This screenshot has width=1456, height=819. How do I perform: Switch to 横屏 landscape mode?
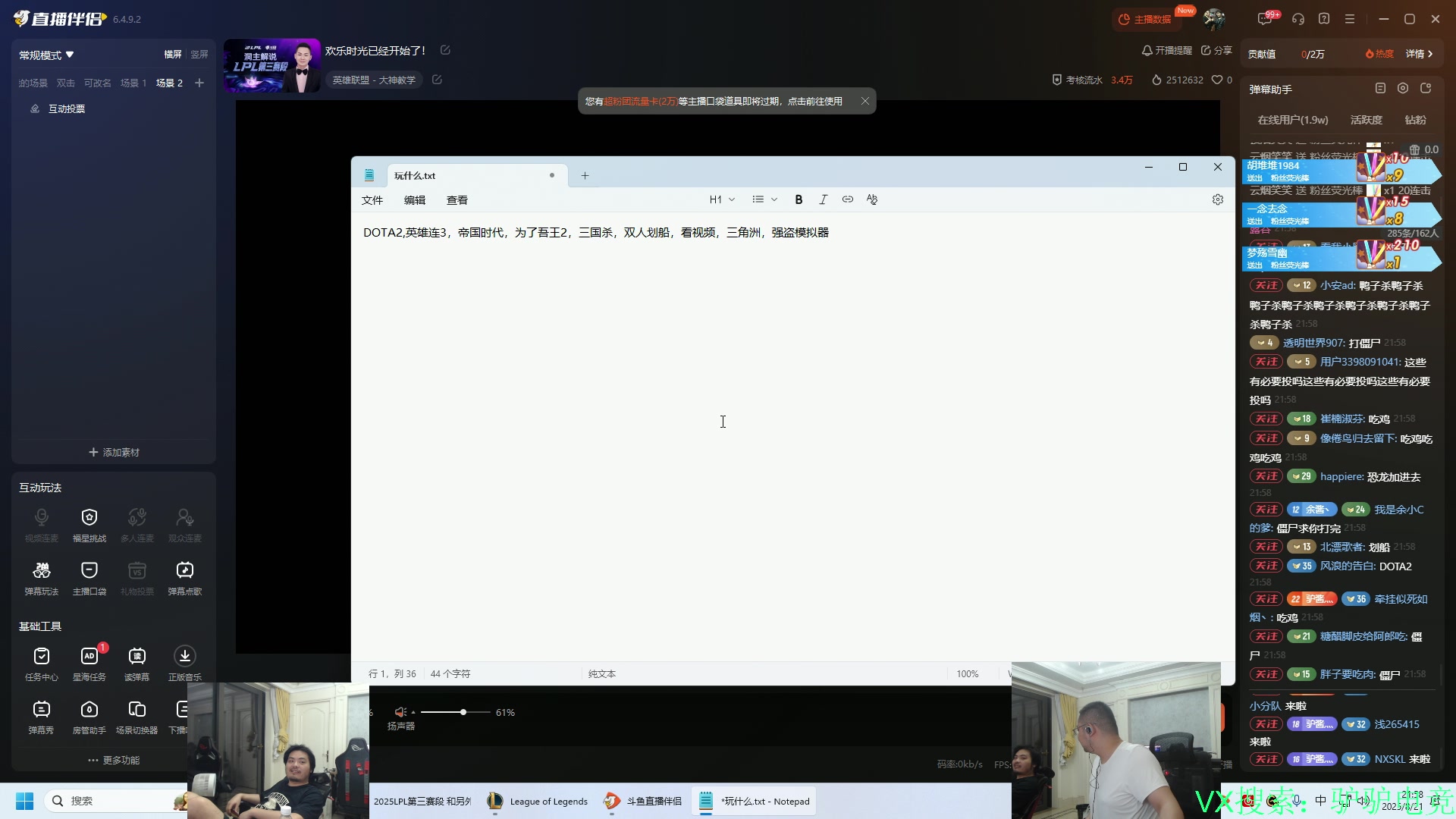[173, 55]
